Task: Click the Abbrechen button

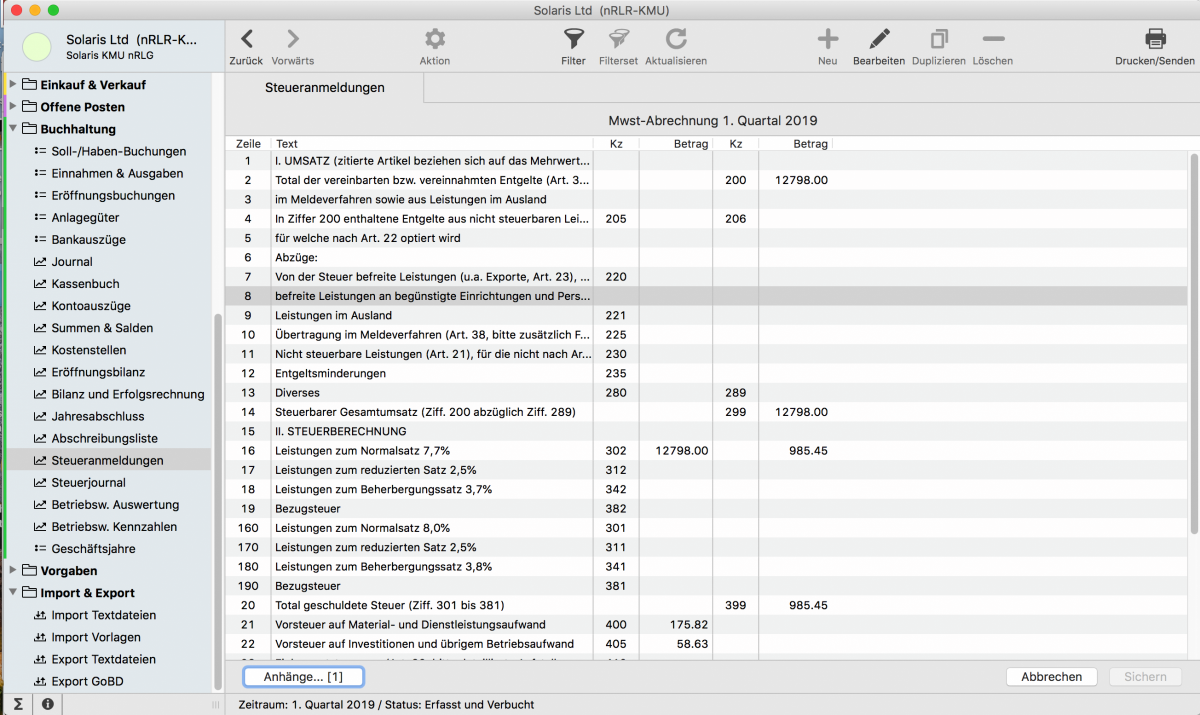Action: (x=1051, y=677)
